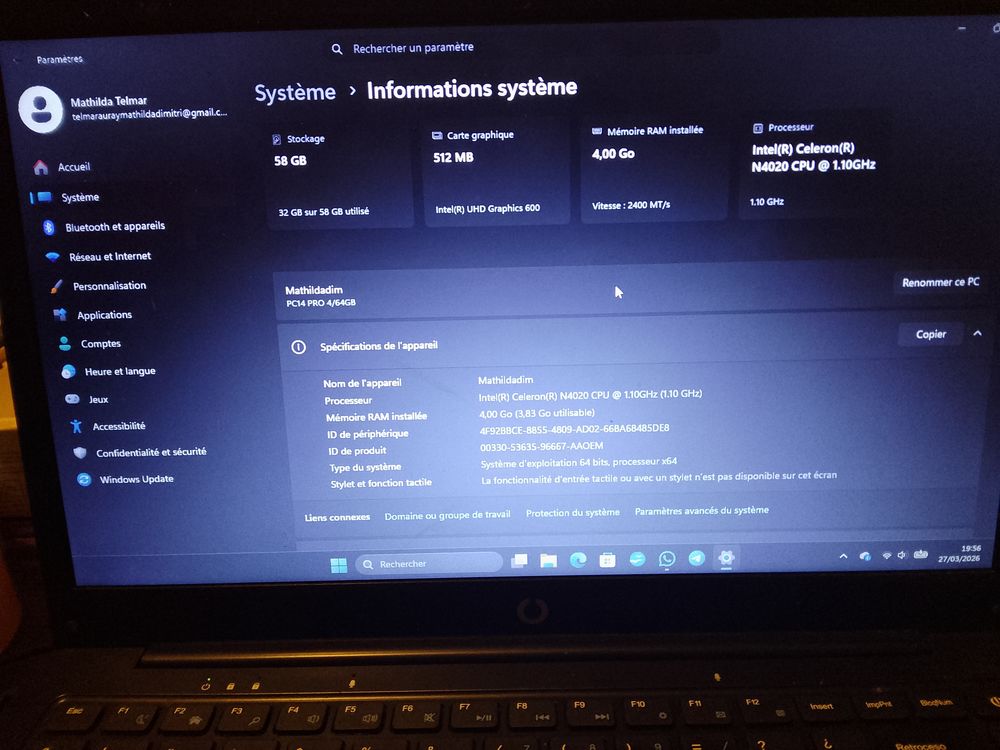Click the shield icon for Confidentialité
Viewport: 1000px width, 750px height.
tap(80, 453)
